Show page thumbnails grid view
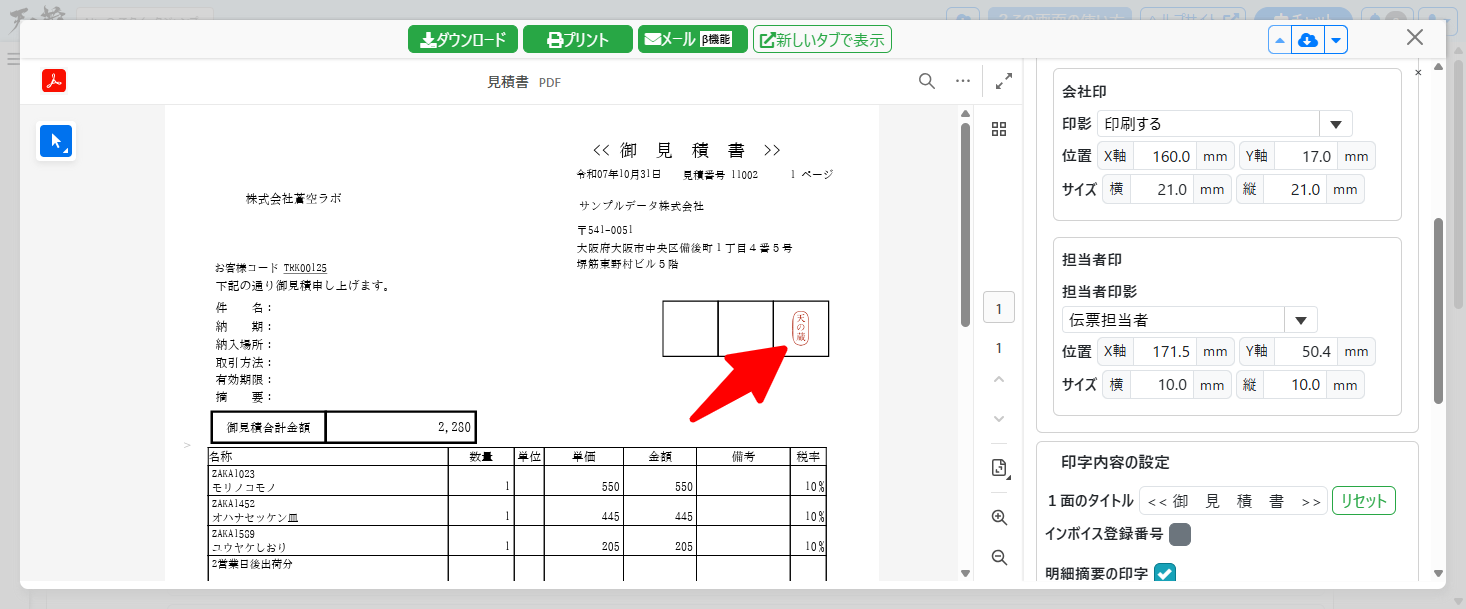 tap(998, 129)
